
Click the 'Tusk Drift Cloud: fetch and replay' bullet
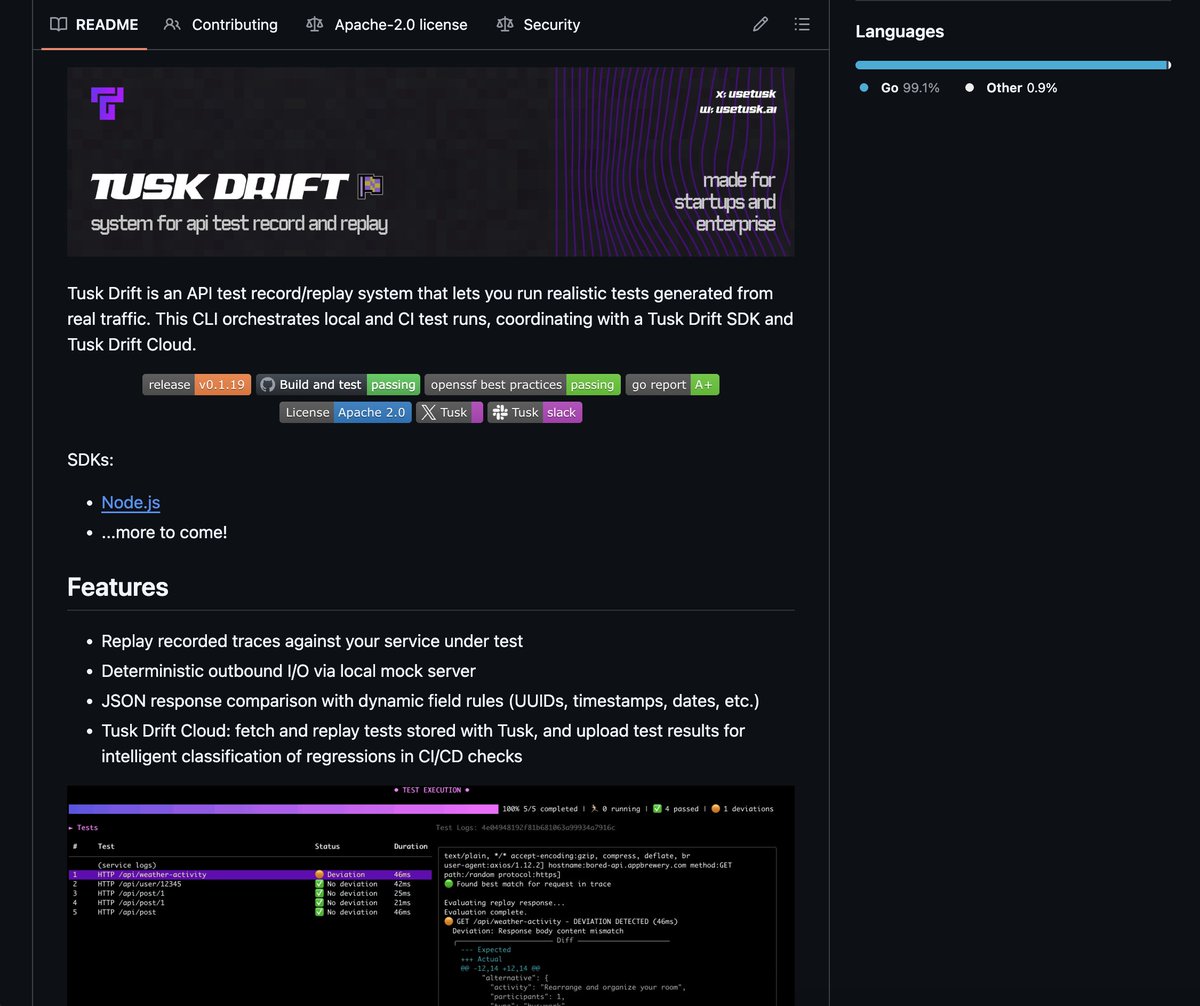pos(423,743)
